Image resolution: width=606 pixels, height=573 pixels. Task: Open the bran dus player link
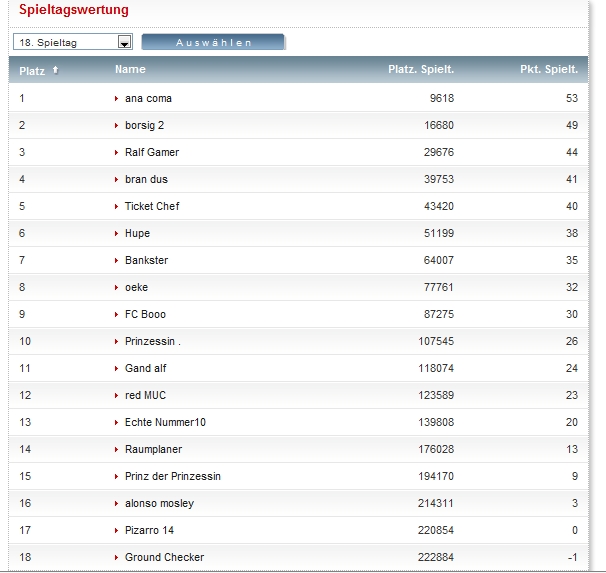click(146, 180)
